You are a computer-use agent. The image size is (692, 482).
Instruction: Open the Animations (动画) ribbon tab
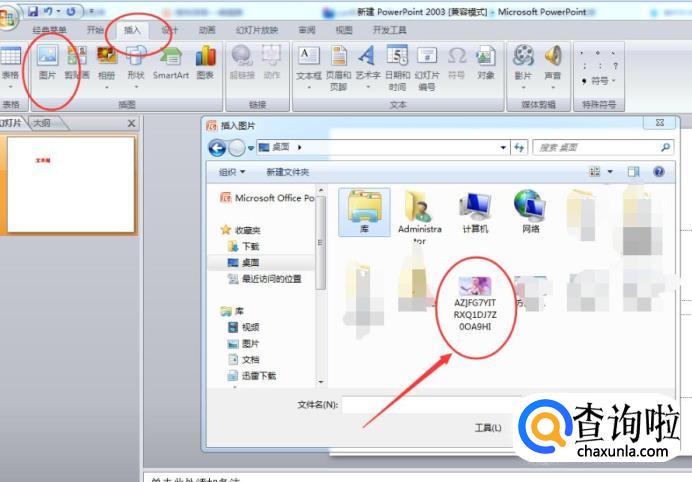click(x=207, y=30)
